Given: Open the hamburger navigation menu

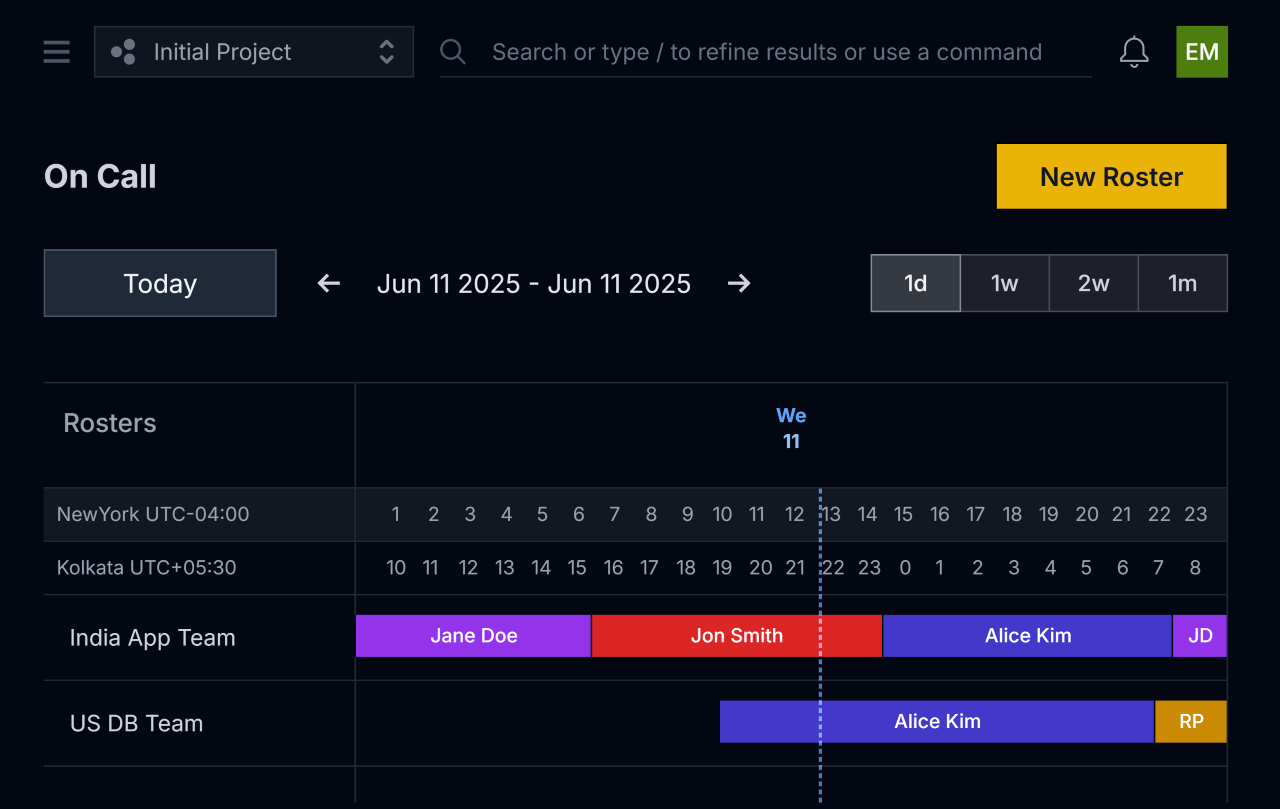Looking at the screenshot, I should coord(57,52).
